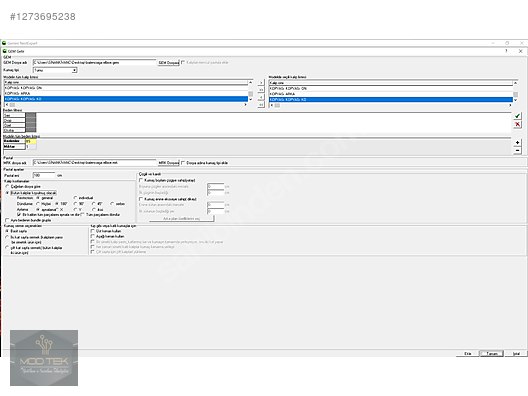The height and width of the screenshot is (396, 528).
Task: Toggle 'Tüm parçaları döndür' checkbox
Action: pyautogui.click(x=82, y=214)
